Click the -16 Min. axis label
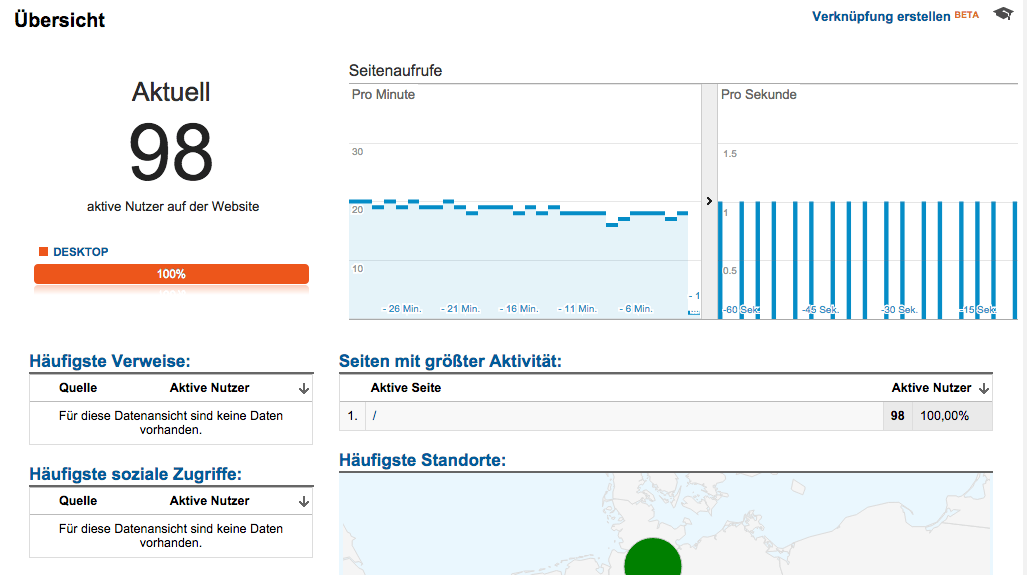Viewport: 1027px width, 575px height. [519, 308]
